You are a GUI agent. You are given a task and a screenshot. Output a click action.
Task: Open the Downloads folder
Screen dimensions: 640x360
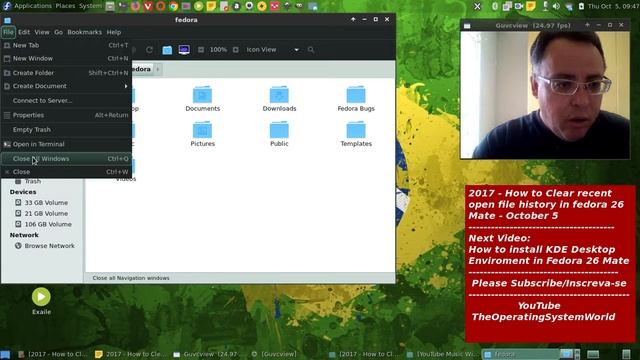[279, 99]
